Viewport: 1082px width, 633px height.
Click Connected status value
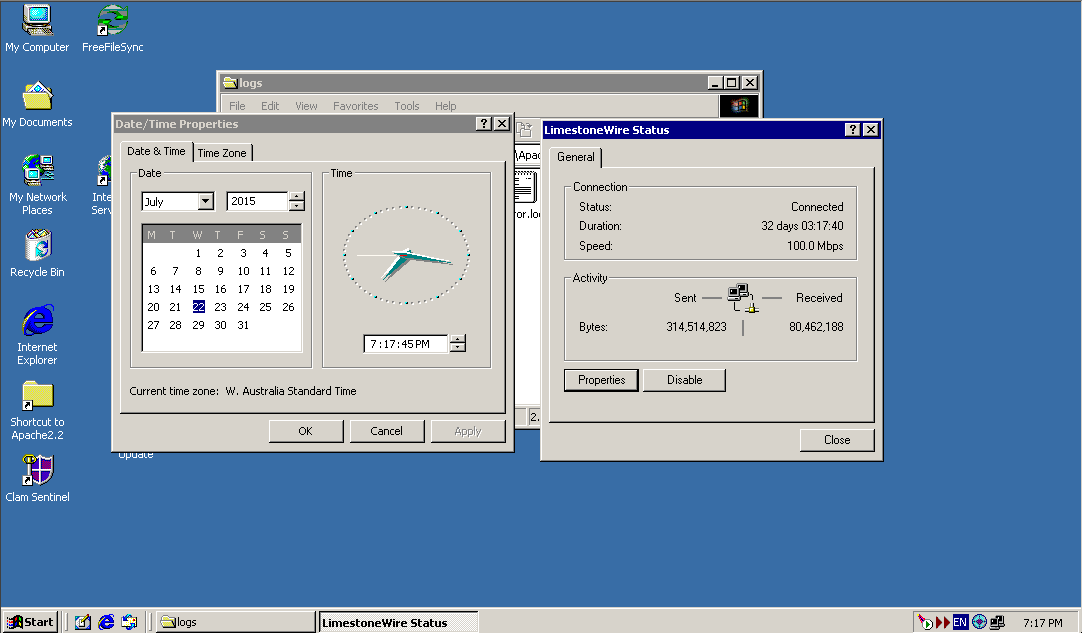[x=817, y=206]
